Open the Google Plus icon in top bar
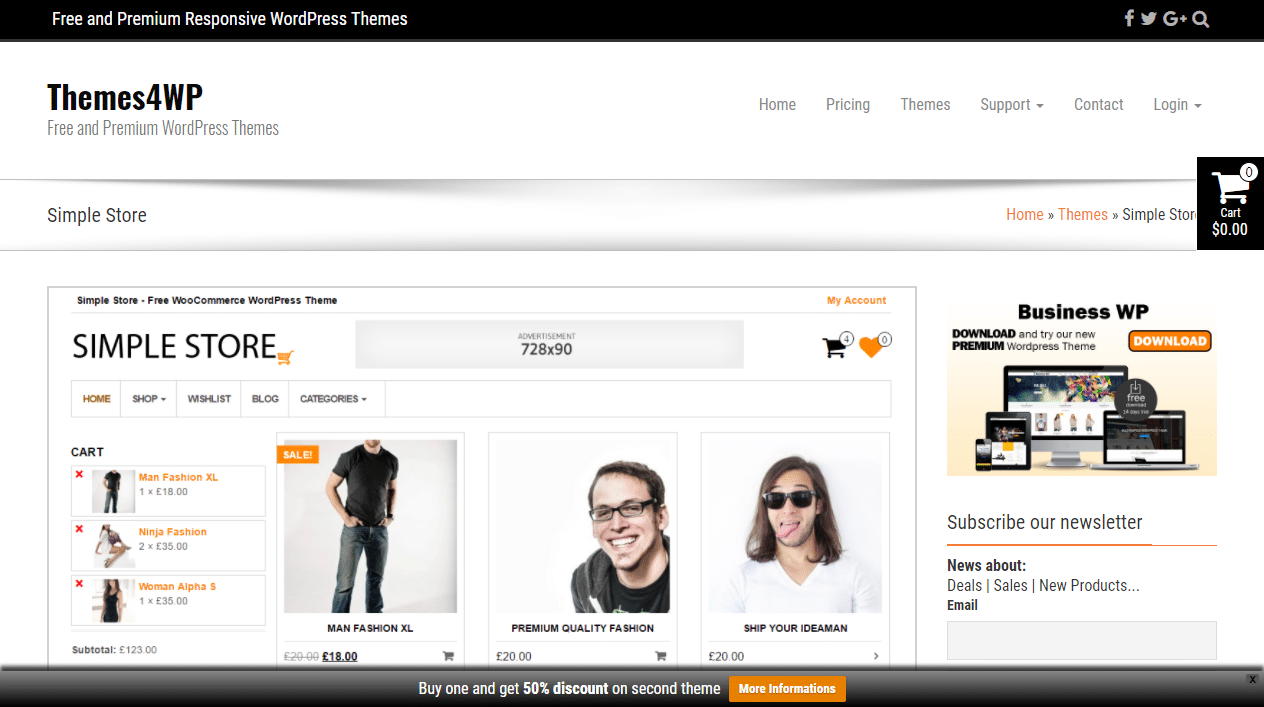The width and height of the screenshot is (1264, 707). pos(1175,18)
